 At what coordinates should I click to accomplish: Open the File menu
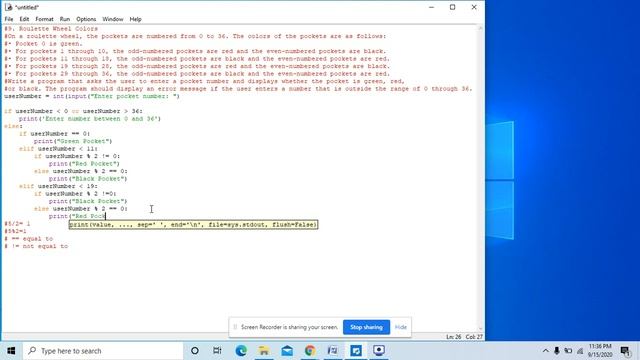pyautogui.click(x=9, y=19)
